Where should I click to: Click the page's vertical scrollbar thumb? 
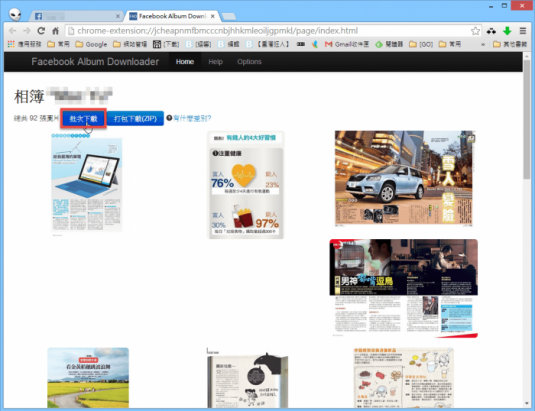click(x=527, y=118)
